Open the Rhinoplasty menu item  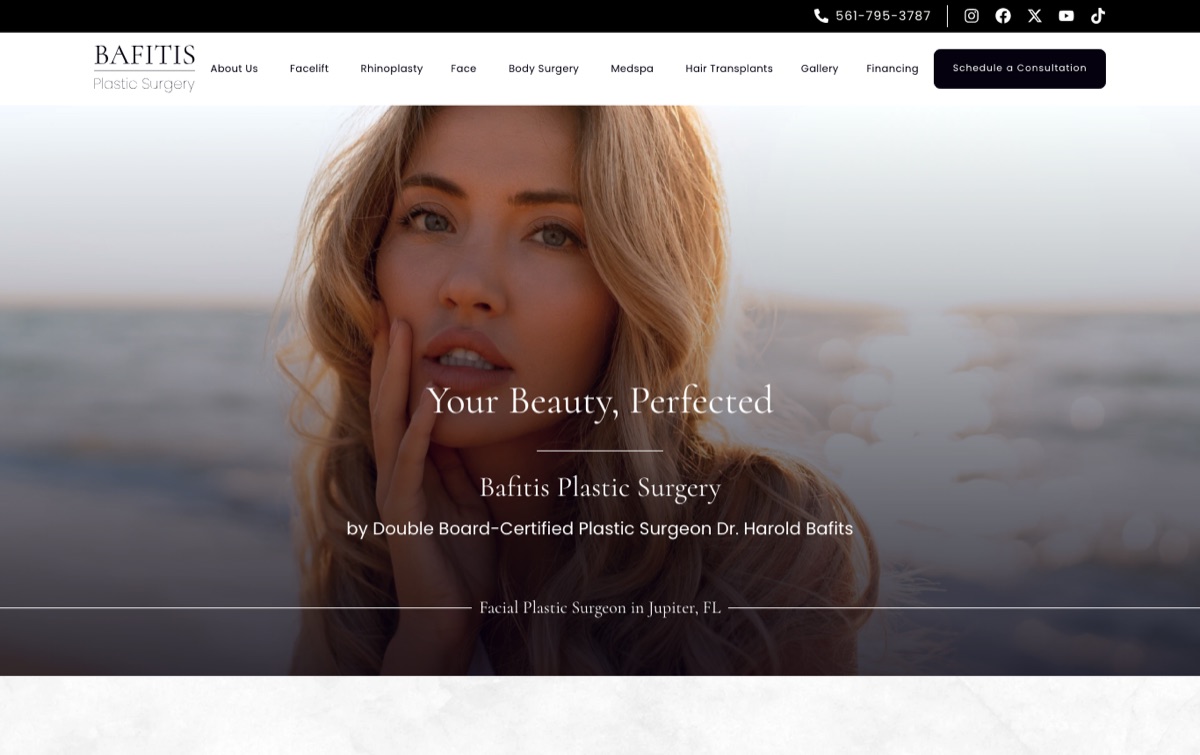point(391,69)
